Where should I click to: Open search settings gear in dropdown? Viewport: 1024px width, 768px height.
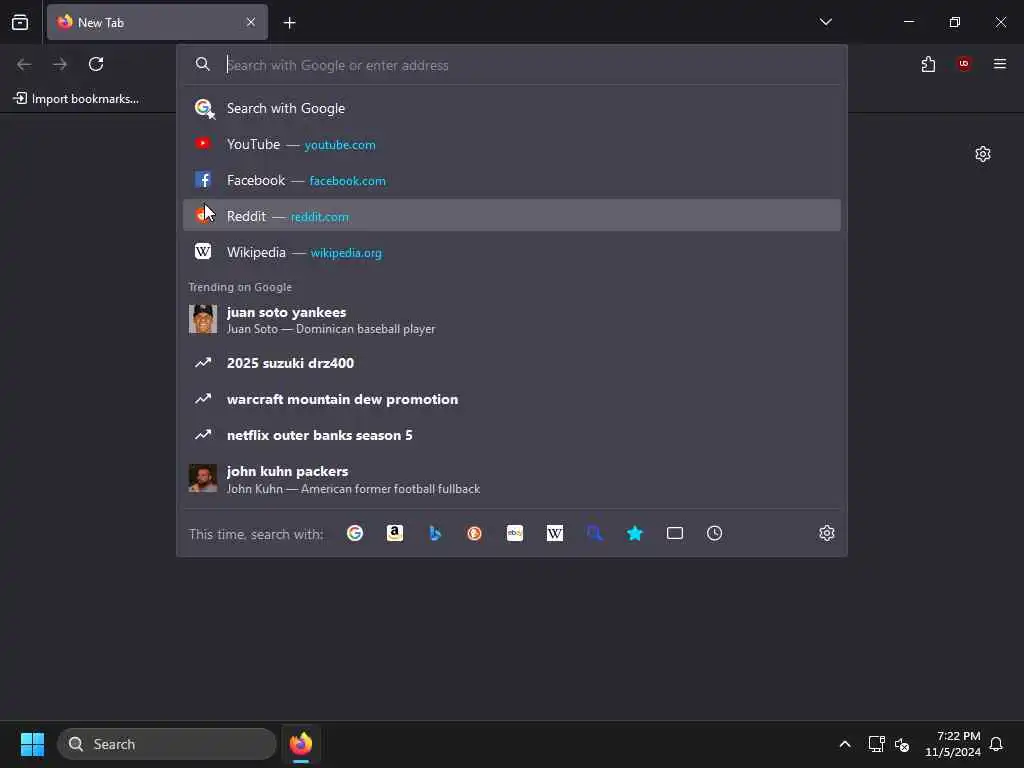click(x=827, y=534)
